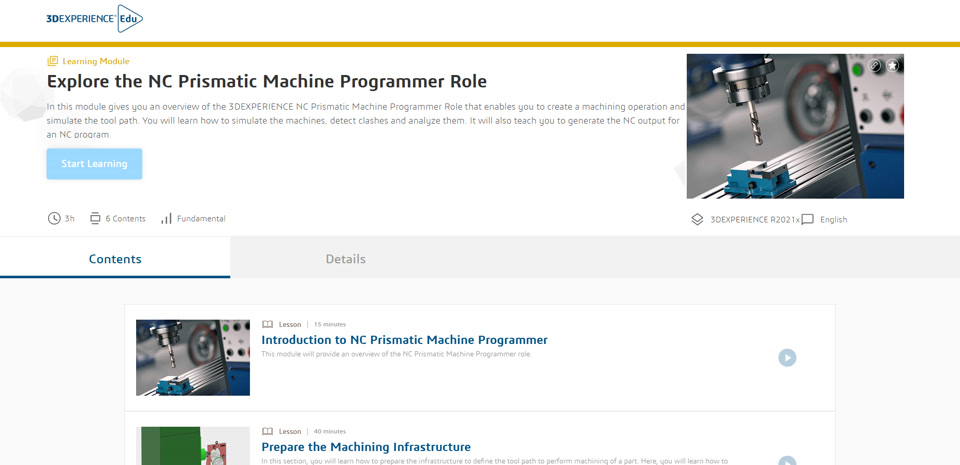Click the Start Learning button
This screenshot has height=465, width=960.
(x=94, y=164)
